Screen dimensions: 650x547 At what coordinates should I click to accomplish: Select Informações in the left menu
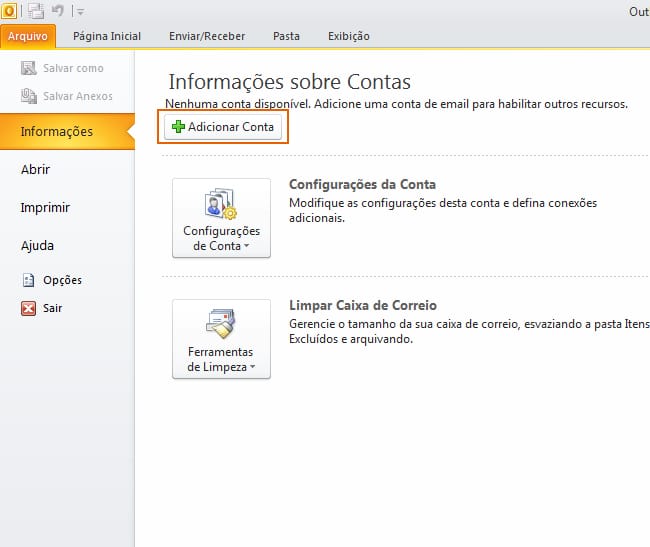57,132
